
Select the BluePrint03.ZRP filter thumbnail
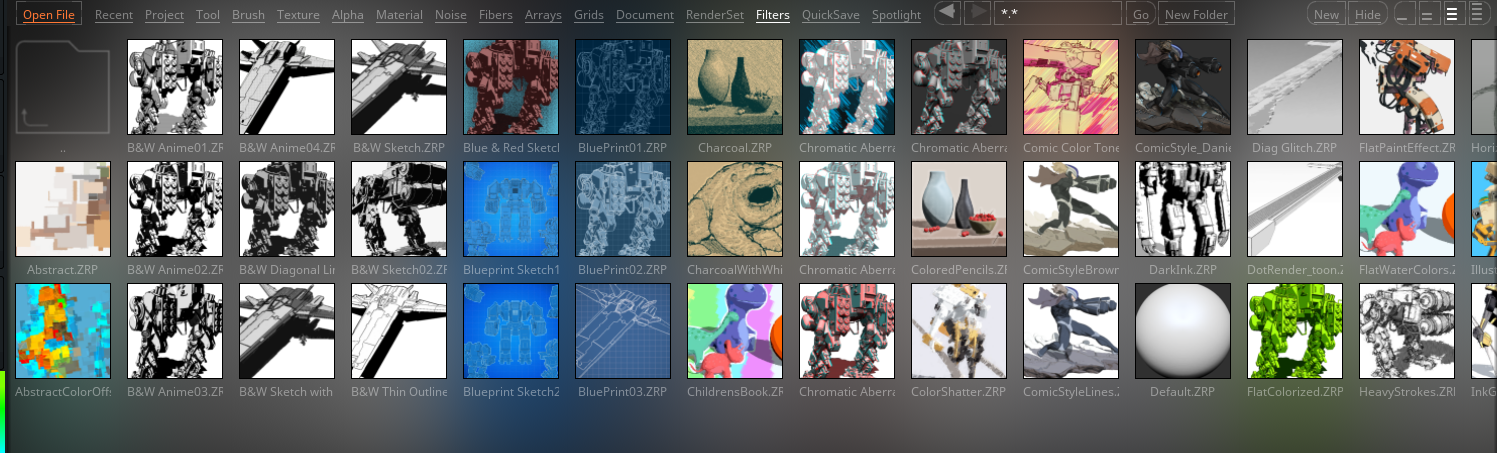coord(623,331)
